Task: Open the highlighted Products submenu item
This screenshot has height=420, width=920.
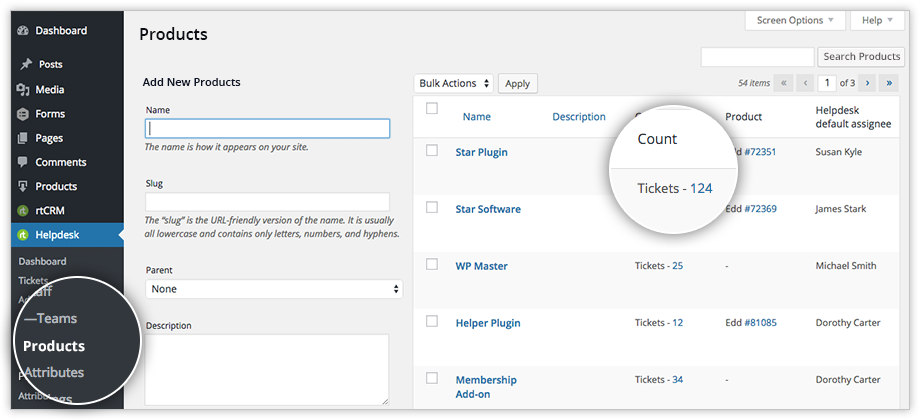Action: pos(54,346)
